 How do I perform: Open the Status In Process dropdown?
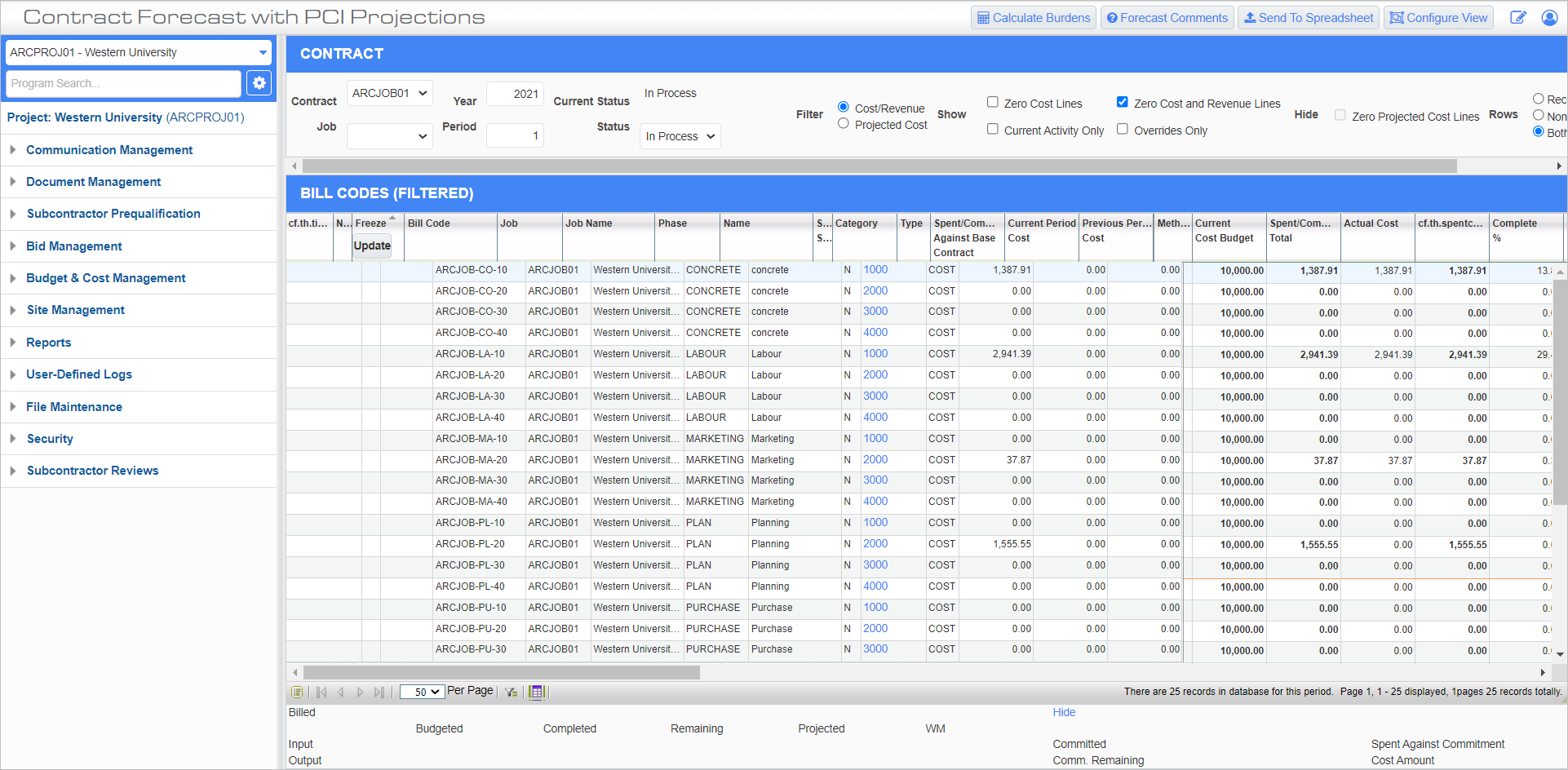point(680,136)
